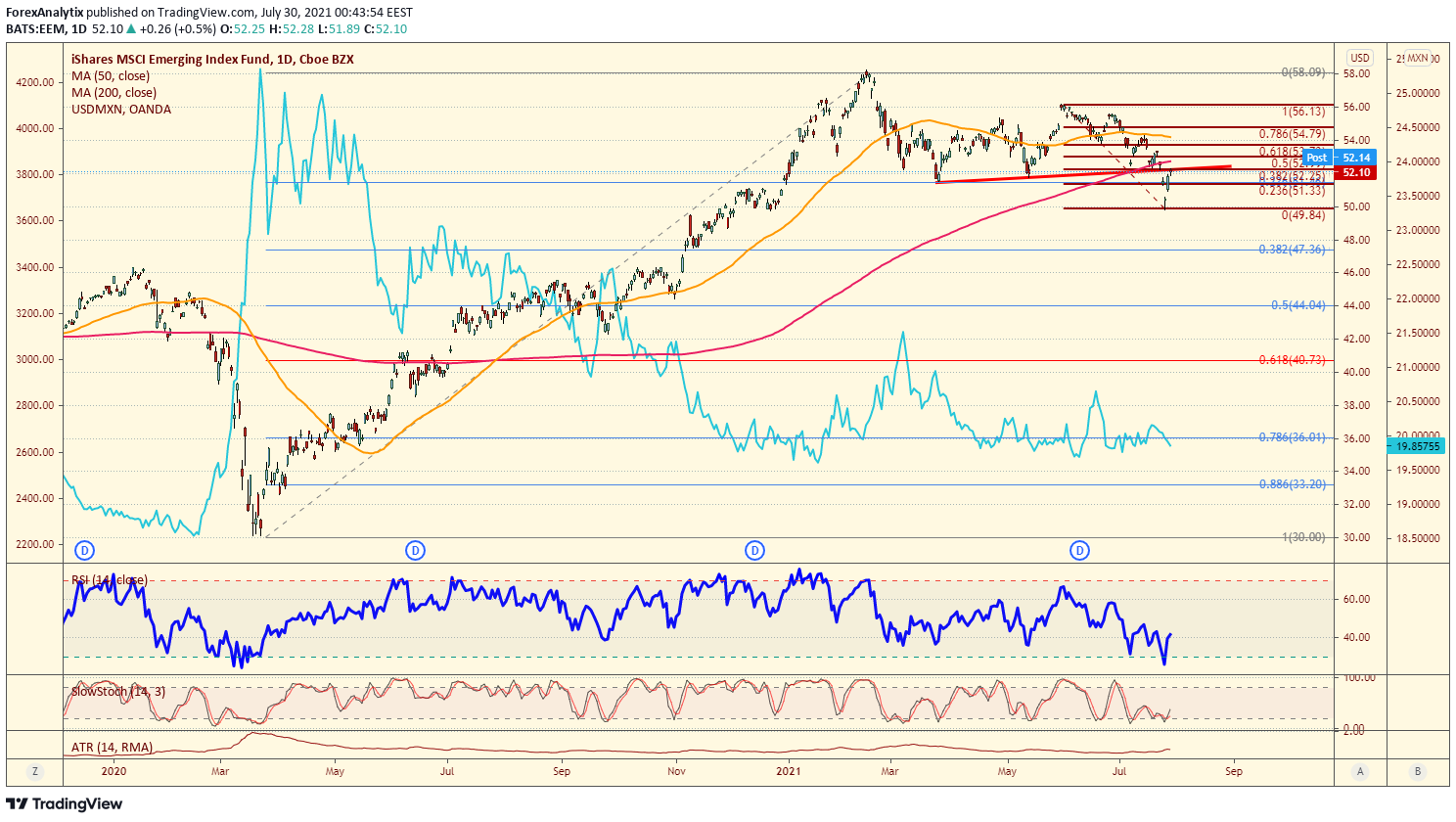Click the 0(49.84) Fibonacci retracement label

pos(1303,215)
